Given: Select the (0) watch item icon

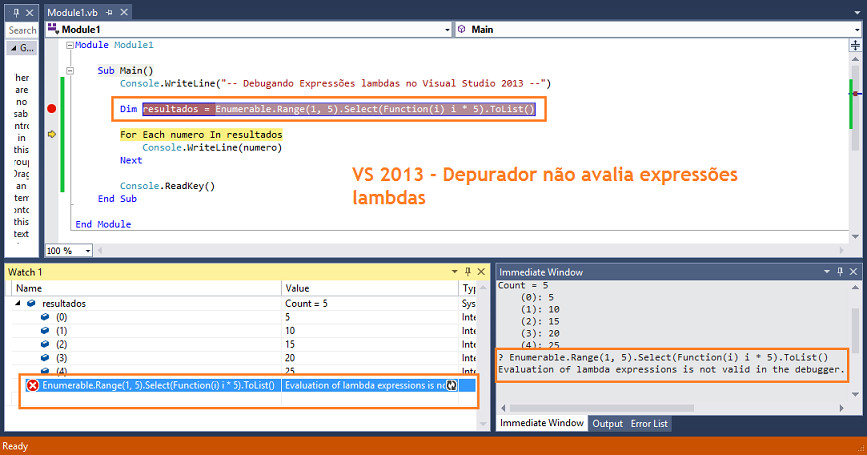Looking at the screenshot, I should coord(45,317).
